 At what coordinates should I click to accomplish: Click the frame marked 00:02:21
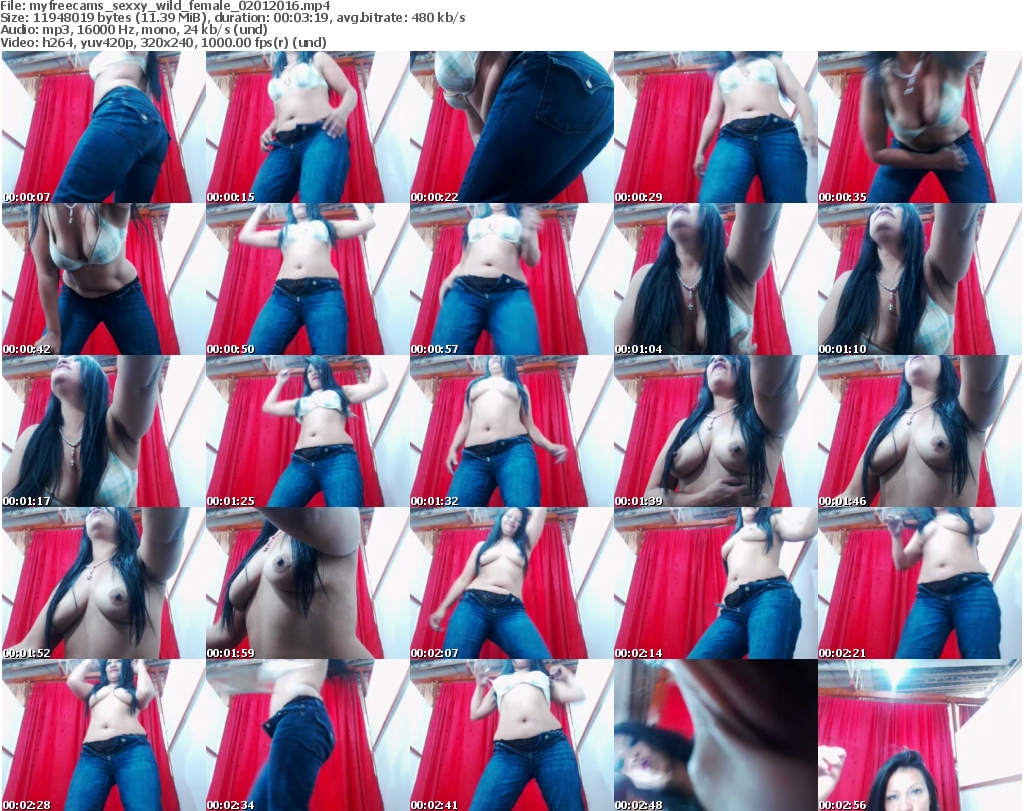[x=920, y=583]
